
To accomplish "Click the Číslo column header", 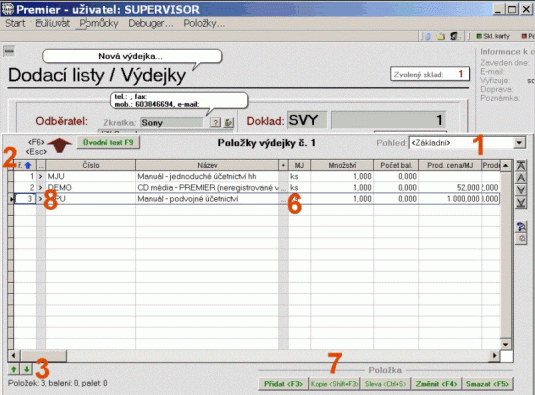I will click(x=91, y=165).
